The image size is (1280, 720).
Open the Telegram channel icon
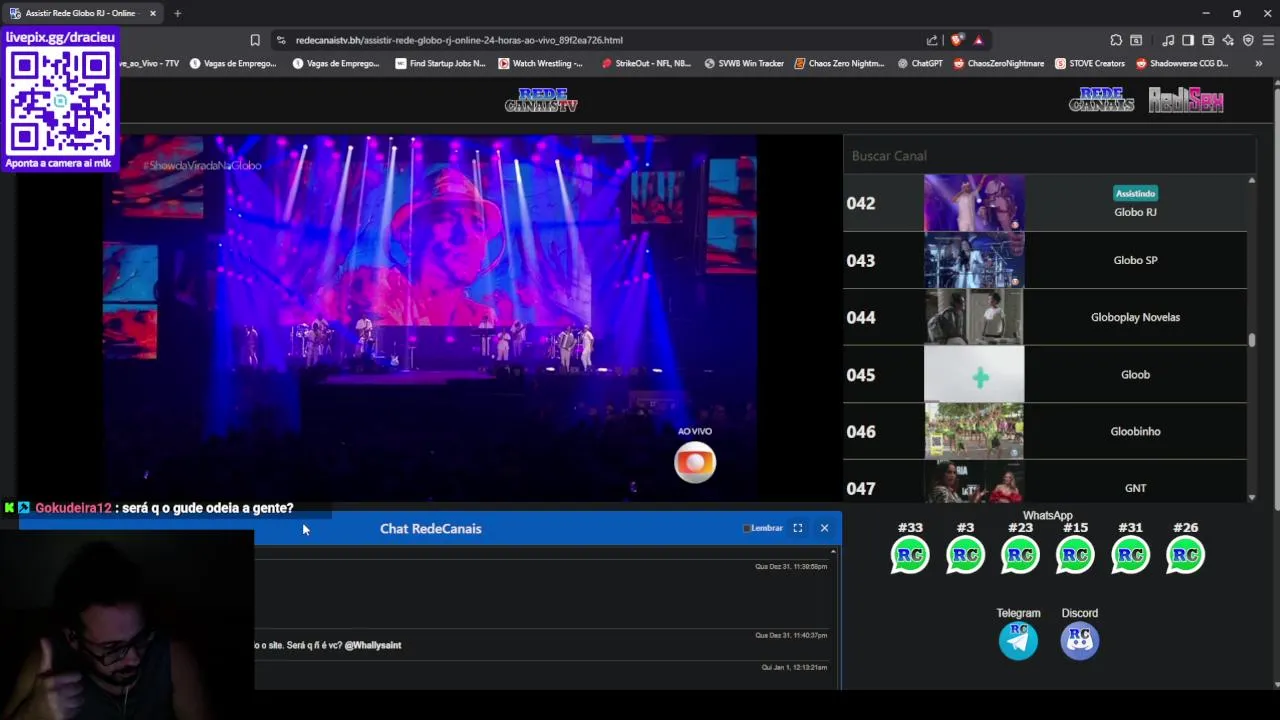(x=1018, y=640)
